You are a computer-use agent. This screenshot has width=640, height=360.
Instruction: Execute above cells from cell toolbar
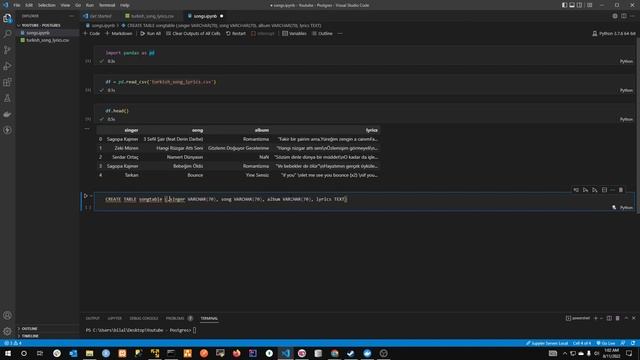point(586,190)
